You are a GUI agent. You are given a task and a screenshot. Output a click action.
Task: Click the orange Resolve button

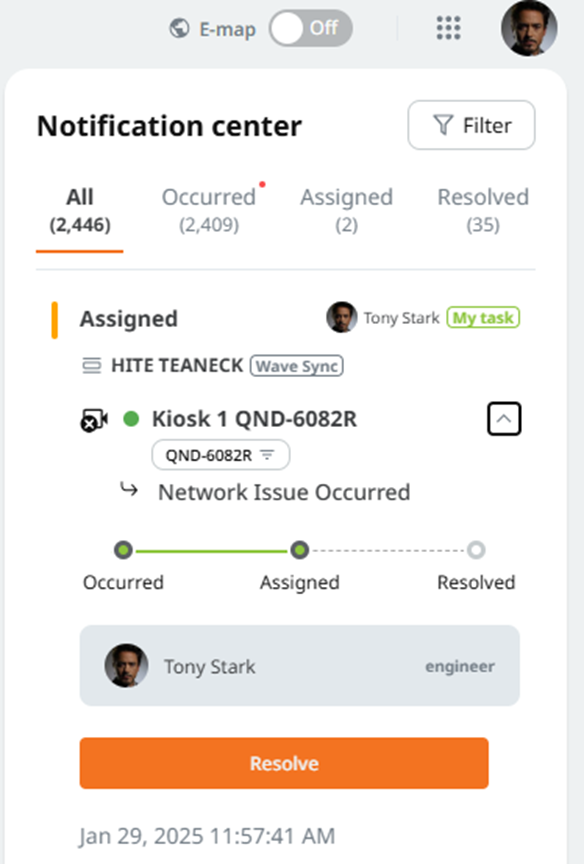pyautogui.click(x=284, y=763)
